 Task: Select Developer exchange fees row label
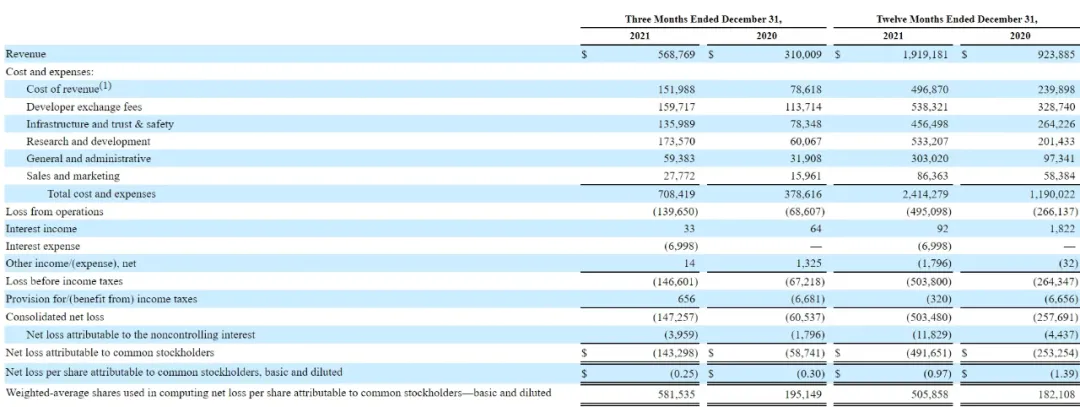[x=84, y=107]
